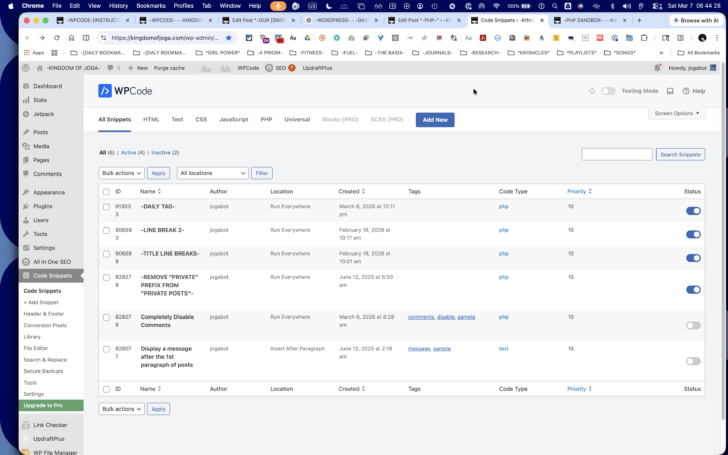The image size is (728, 455).
Task: Focus the snippet search input field
Action: point(617,155)
